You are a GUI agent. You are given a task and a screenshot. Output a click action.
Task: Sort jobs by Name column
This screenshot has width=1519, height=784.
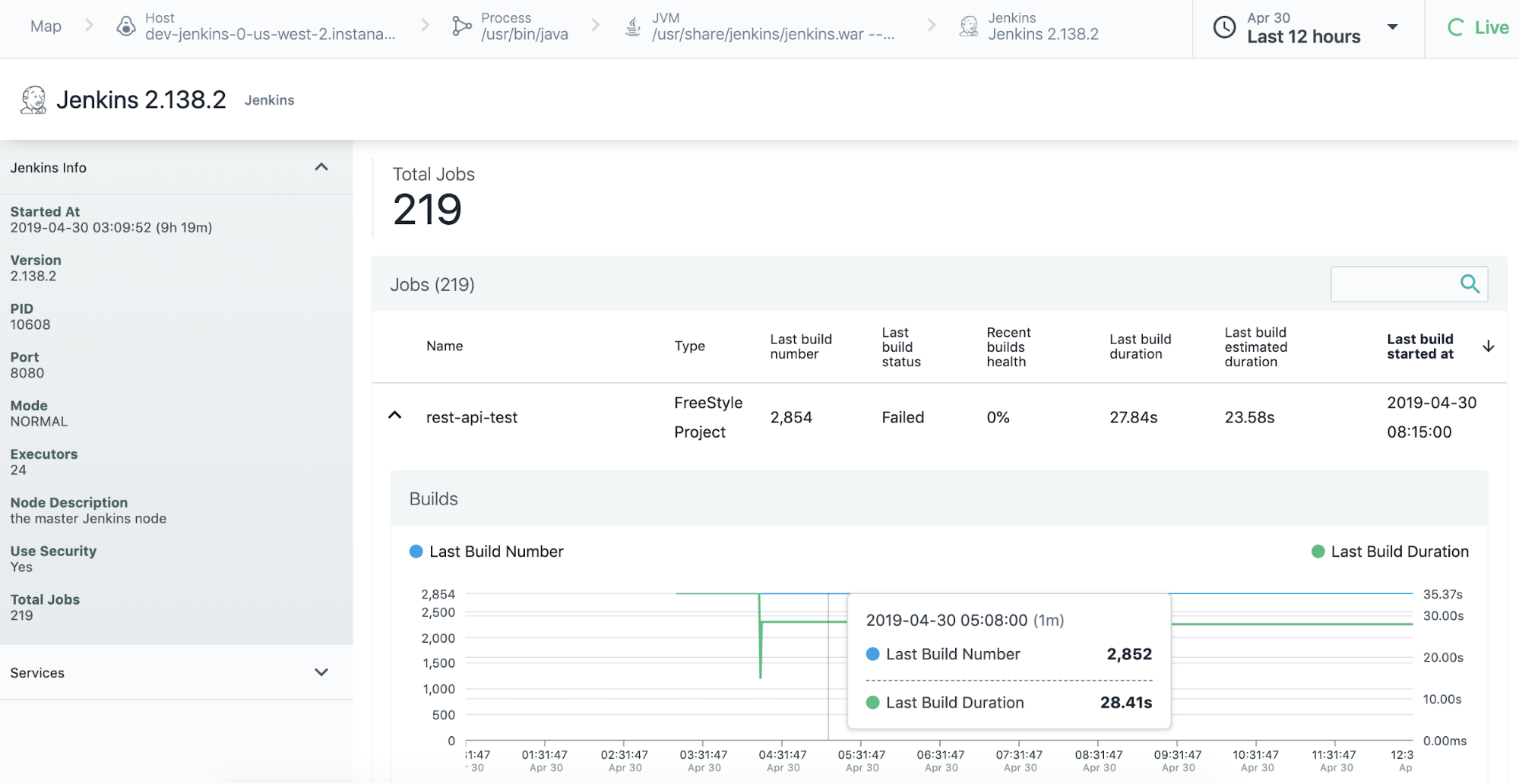coord(445,346)
